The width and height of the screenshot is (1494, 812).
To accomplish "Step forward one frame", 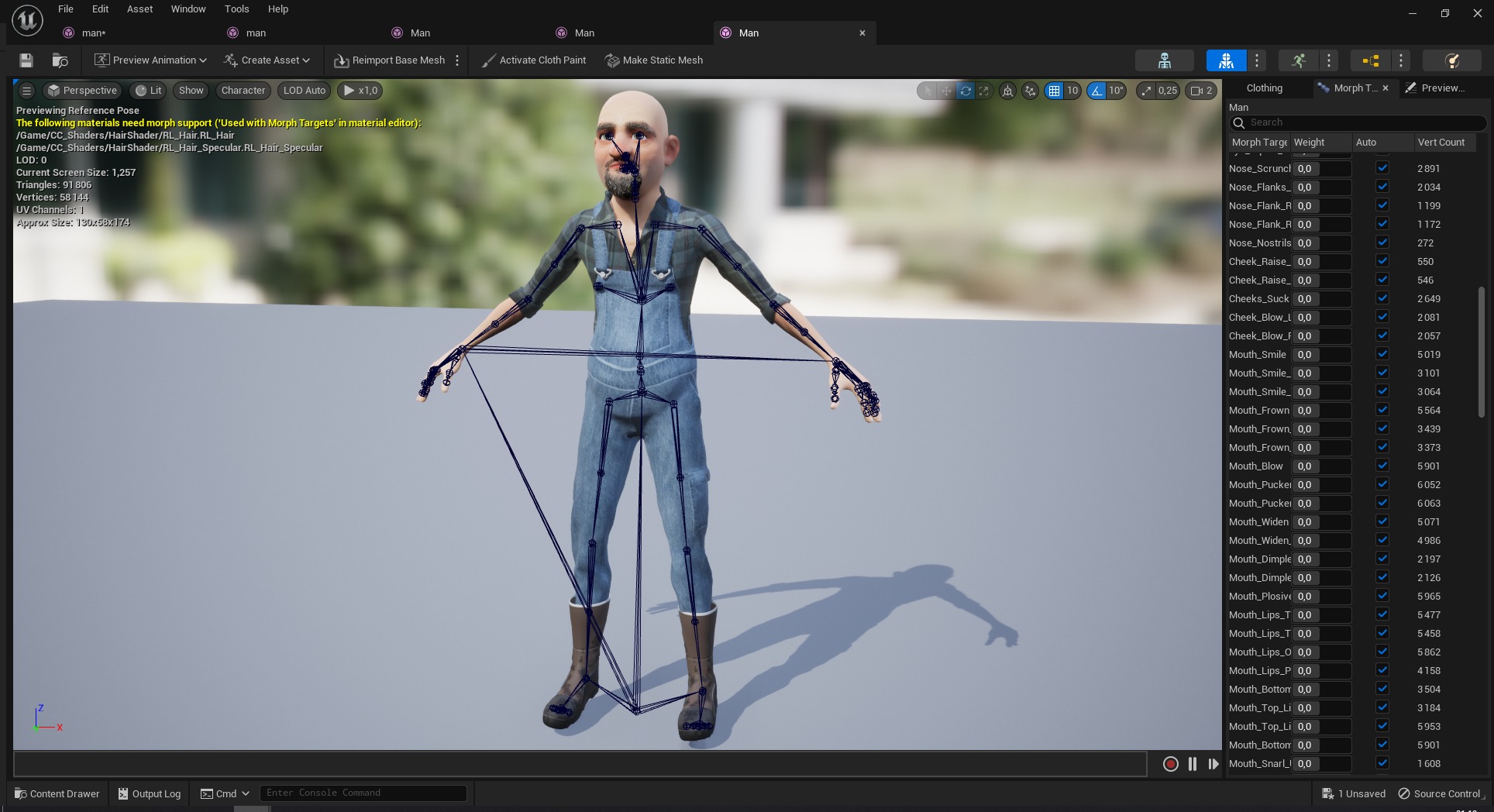I will 1213,764.
